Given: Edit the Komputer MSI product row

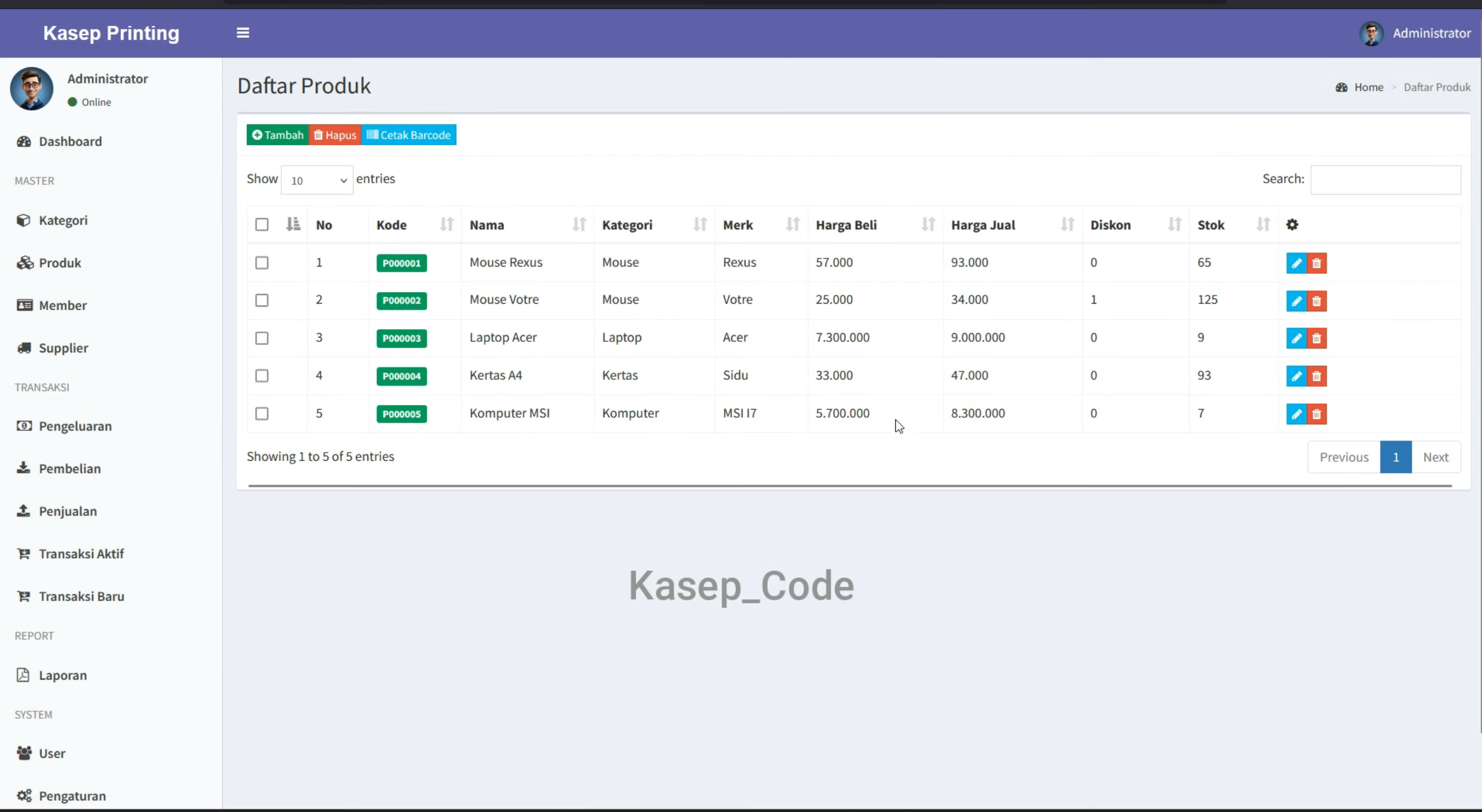Looking at the screenshot, I should pyautogui.click(x=1296, y=414).
